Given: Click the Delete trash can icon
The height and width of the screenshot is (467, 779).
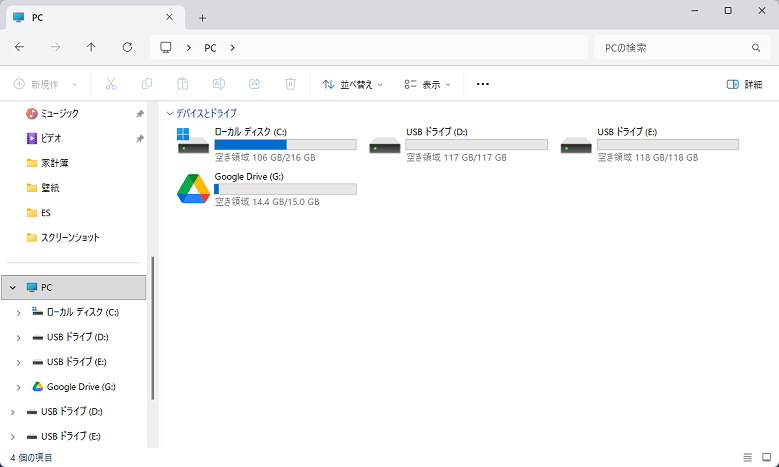Looking at the screenshot, I should point(290,84).
